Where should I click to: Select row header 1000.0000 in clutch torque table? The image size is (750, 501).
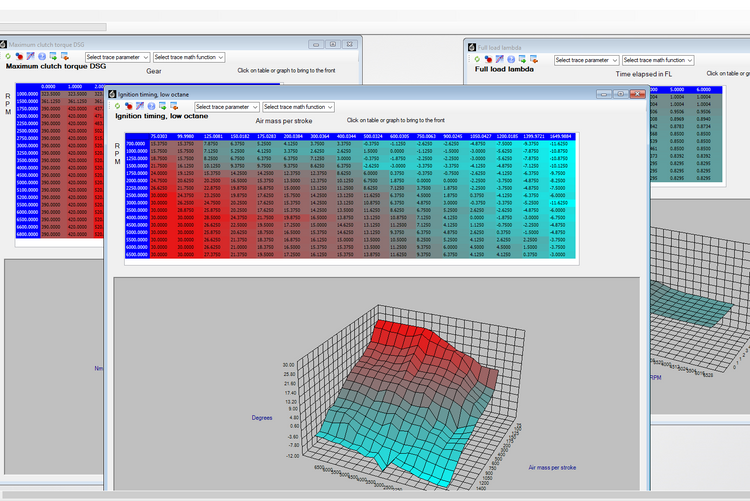(27, 94)
